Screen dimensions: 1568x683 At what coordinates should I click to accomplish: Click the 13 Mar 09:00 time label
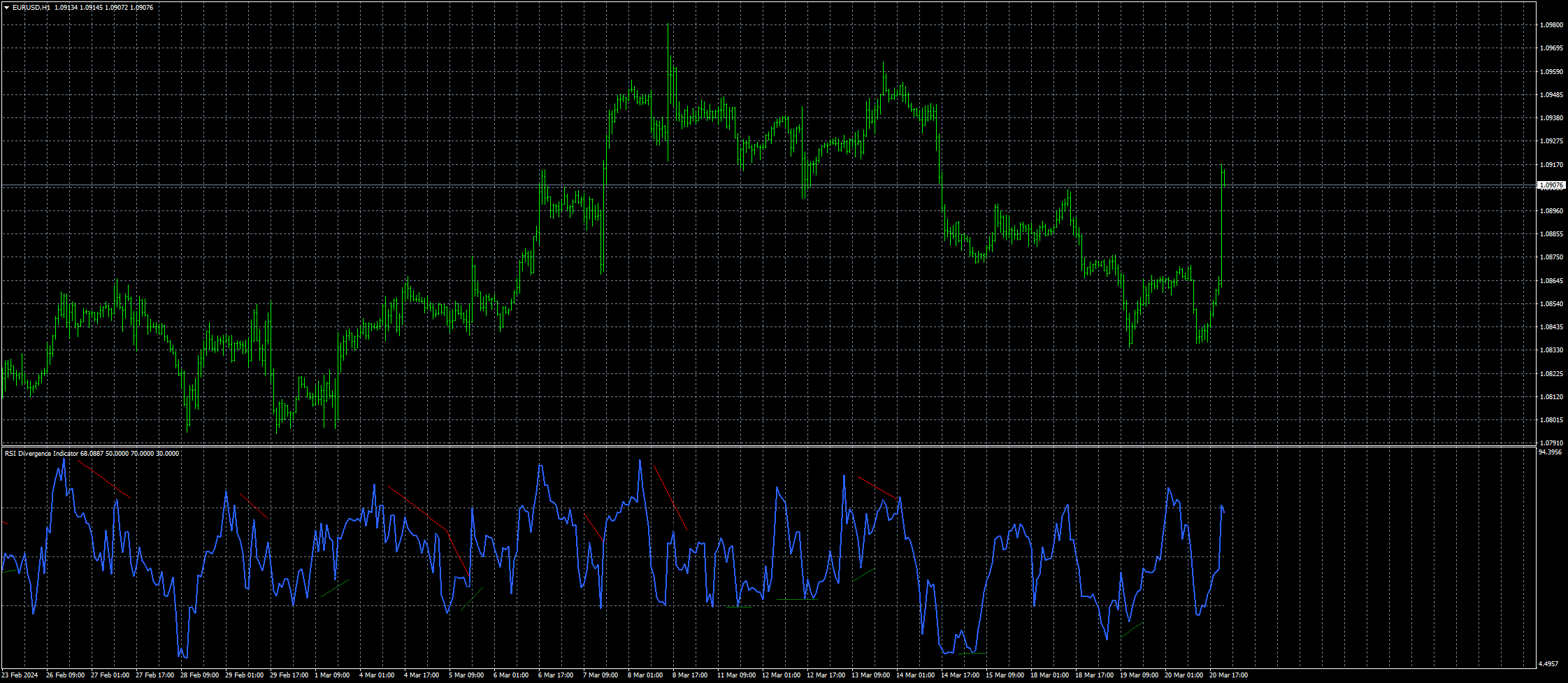click(x=870, y=675)
